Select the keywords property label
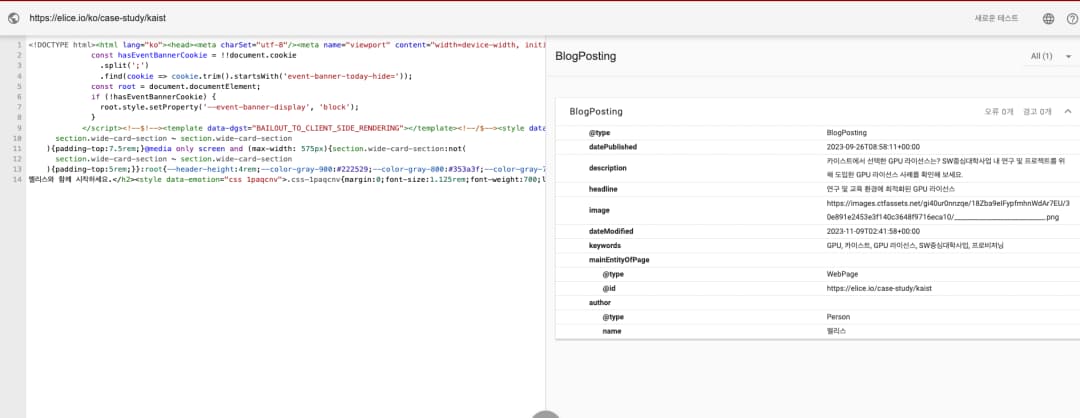This screenshot has width=1080, height=418. (605, 245)
